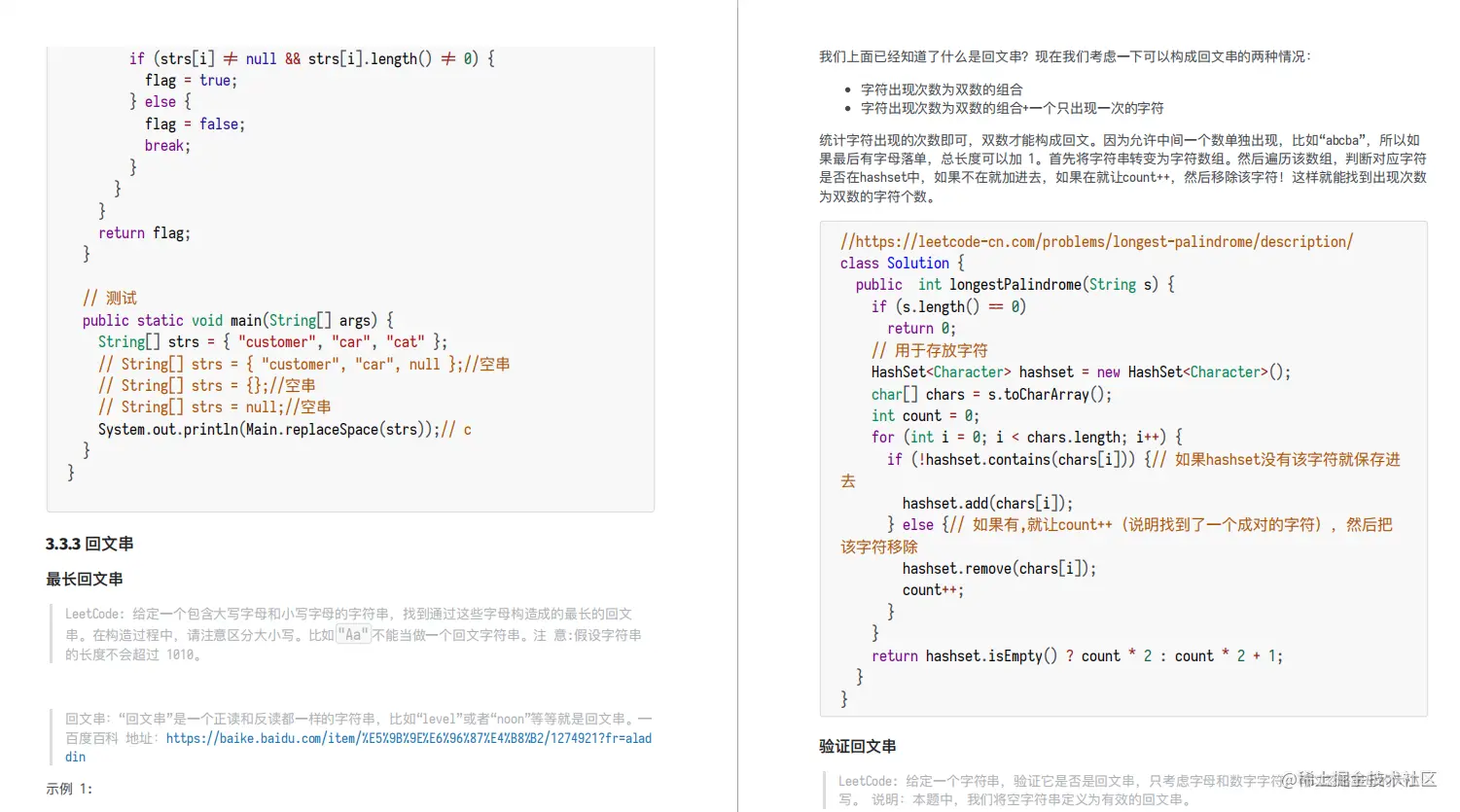Click the count++; statement
Image resolution: width=1460 pixels, height=812 pixels.
click(x=933, y=589)
